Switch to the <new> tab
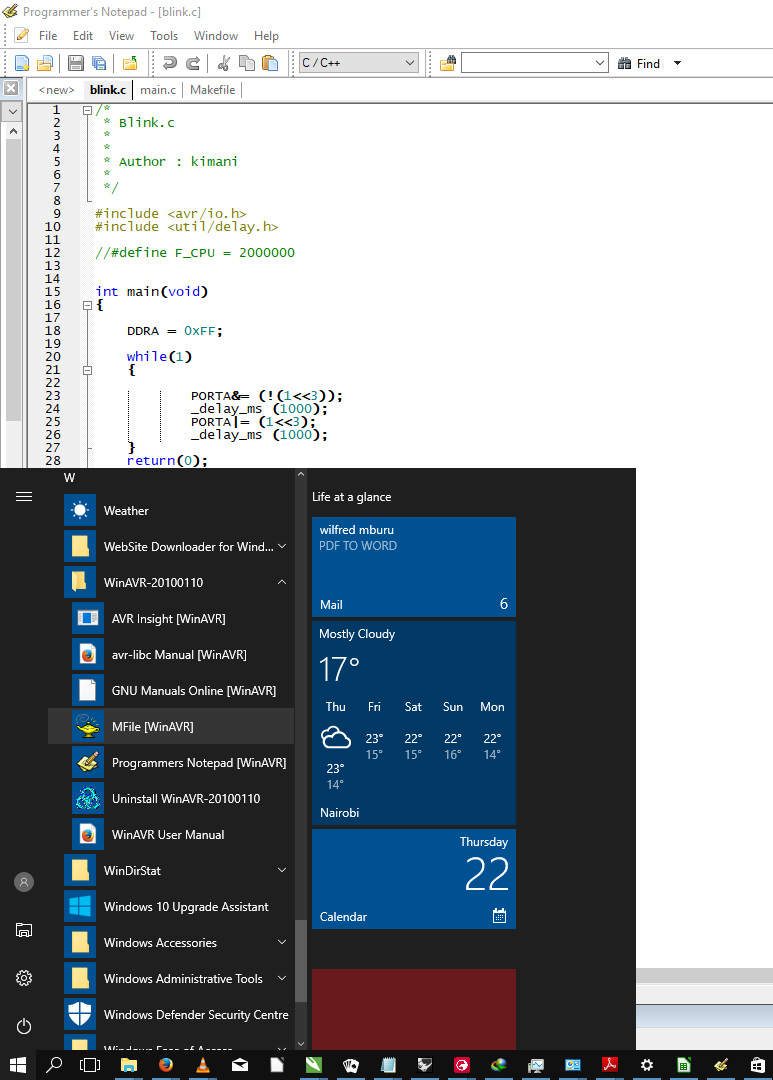 pos(56,90)
